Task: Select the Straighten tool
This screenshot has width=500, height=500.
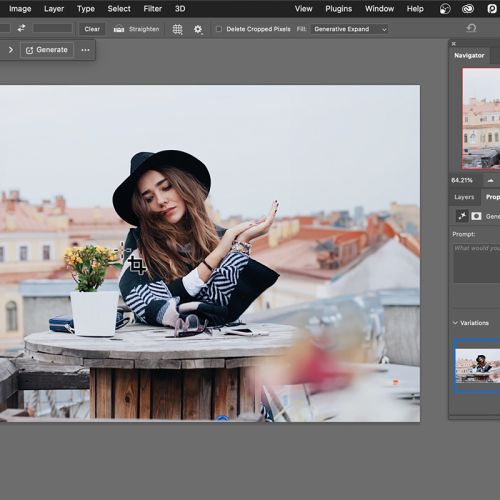Action: click(137, 29)
